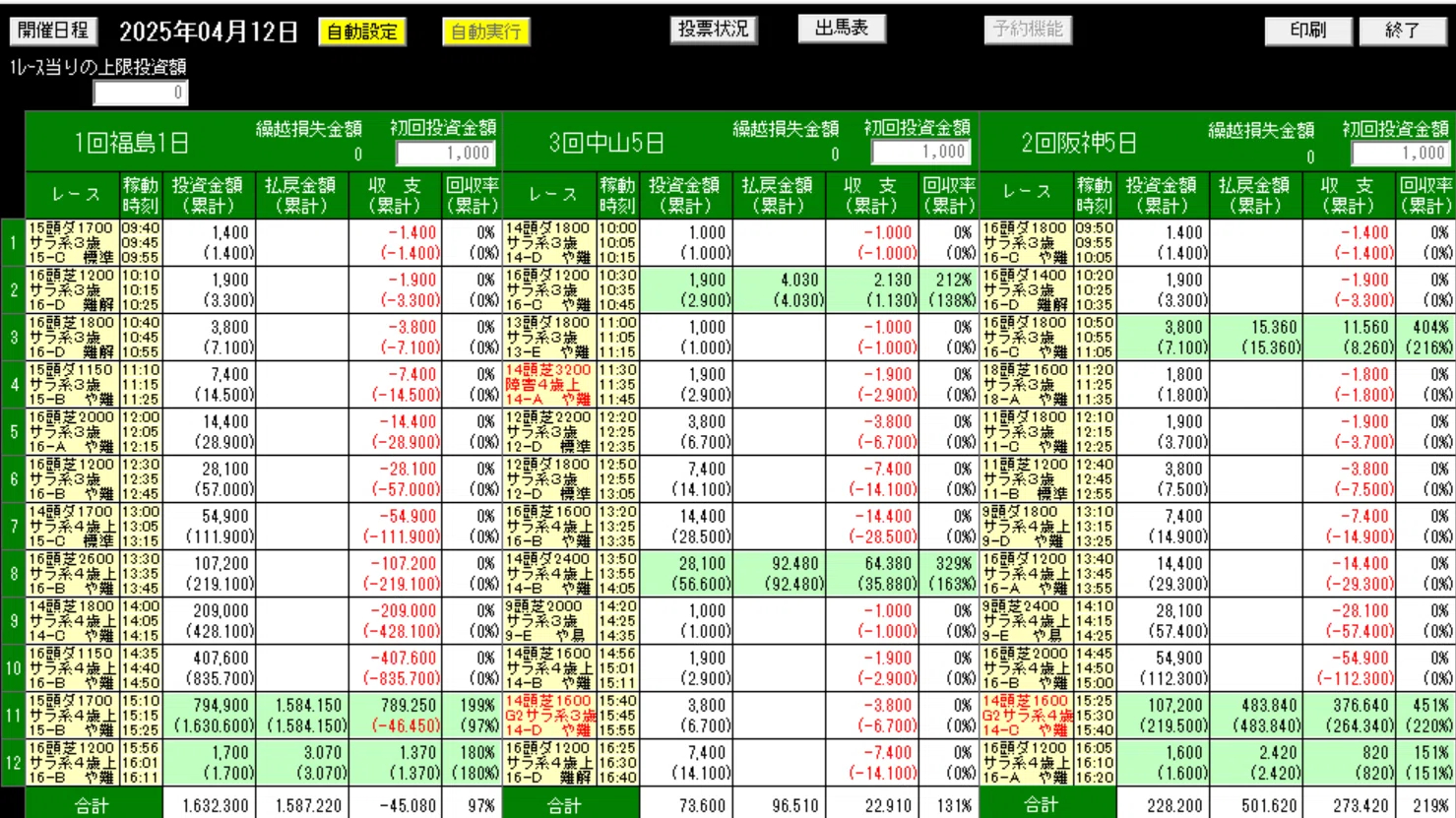Click Fukushima race 1 cell 15頭ダ1700
1456x818 pixels.
point(71,228)
